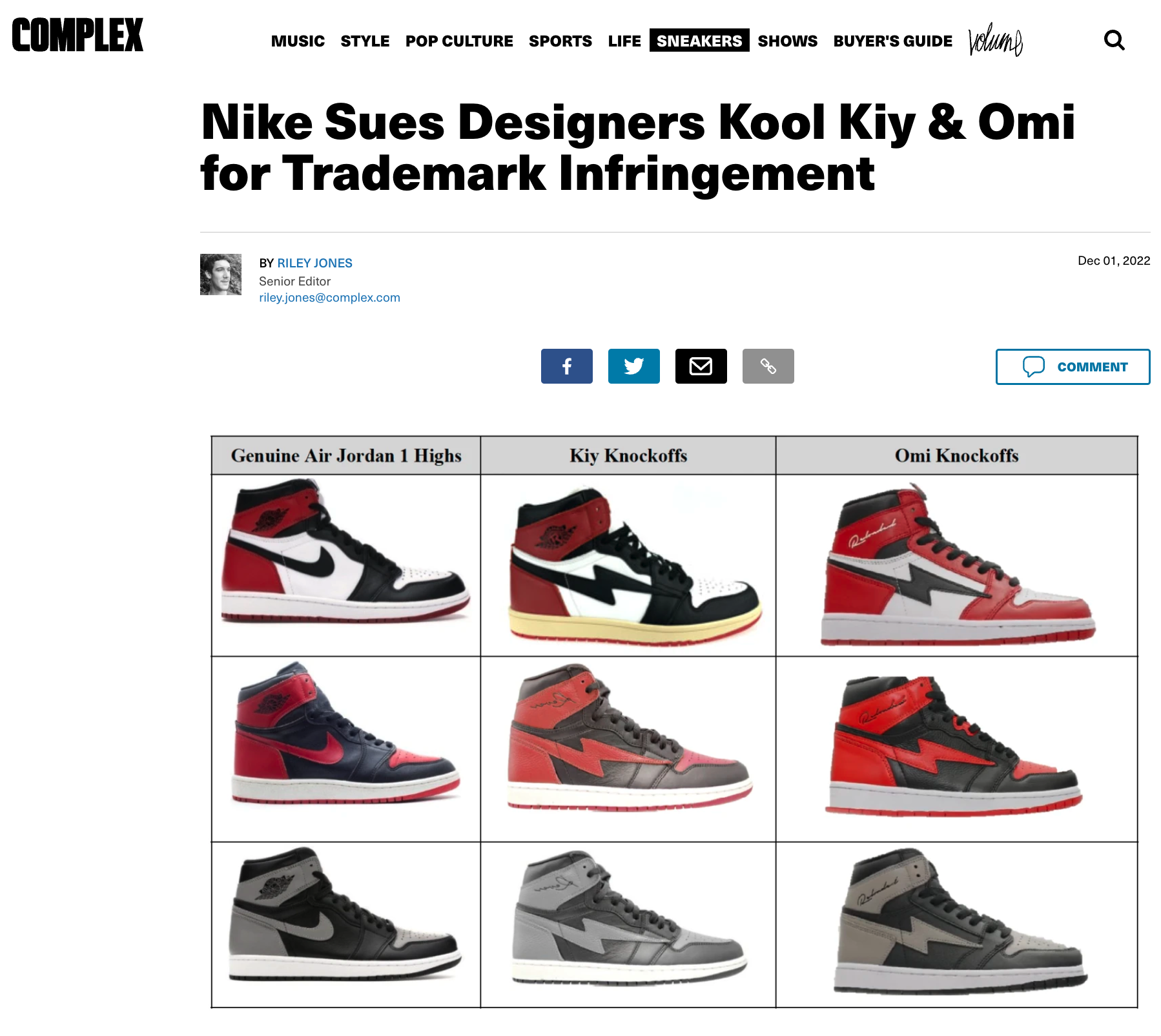This screenshot has width=1161, height=1036.
Task: Click Riley Jones author photo thumbnail
Action: tap(221, 275)
